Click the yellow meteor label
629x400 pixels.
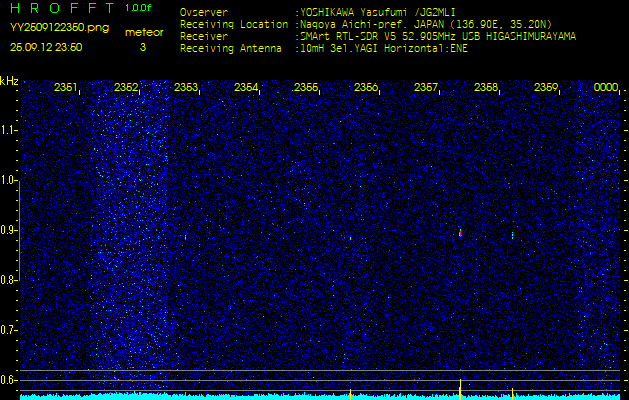(x=143, y=32)
